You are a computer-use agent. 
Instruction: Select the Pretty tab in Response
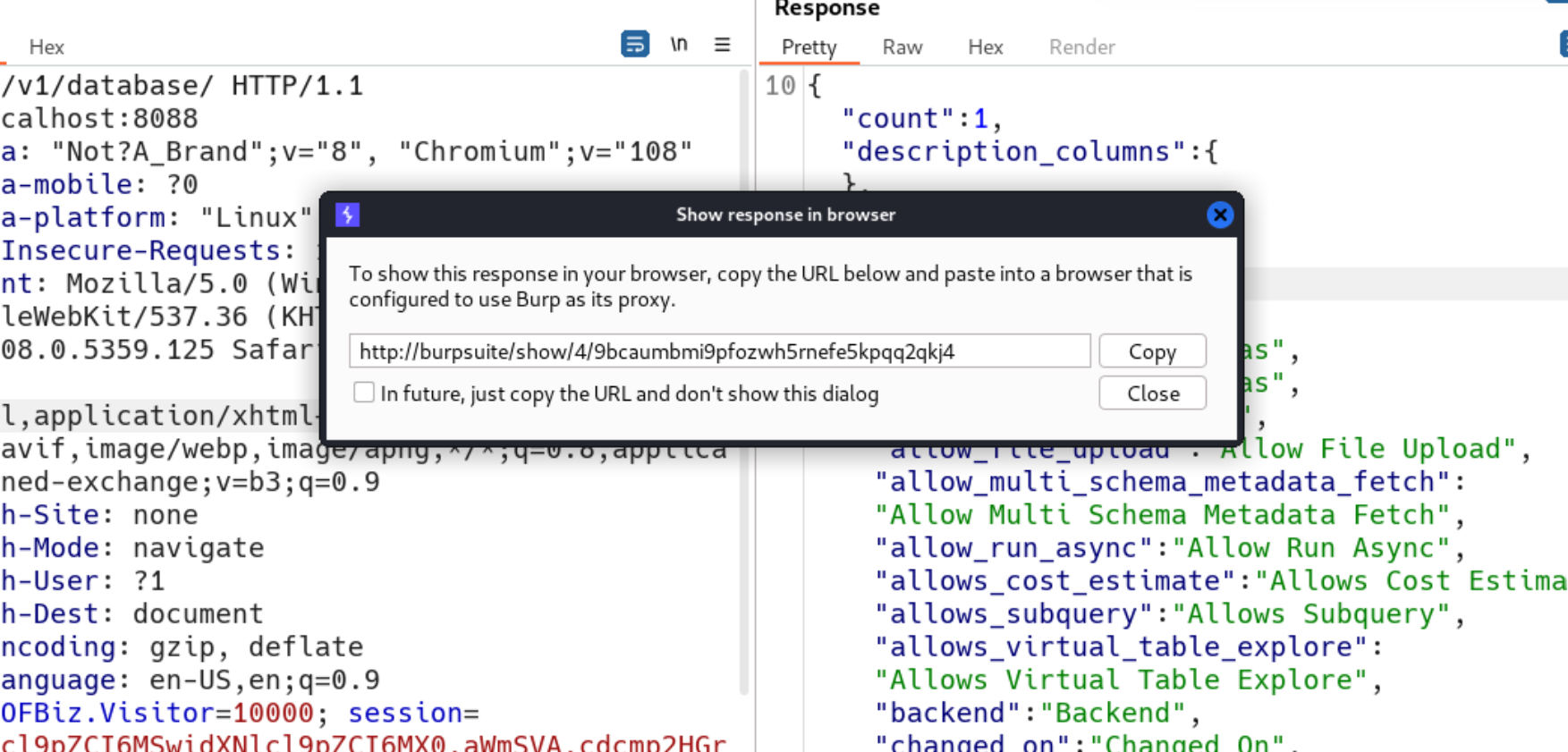point(809,46)
